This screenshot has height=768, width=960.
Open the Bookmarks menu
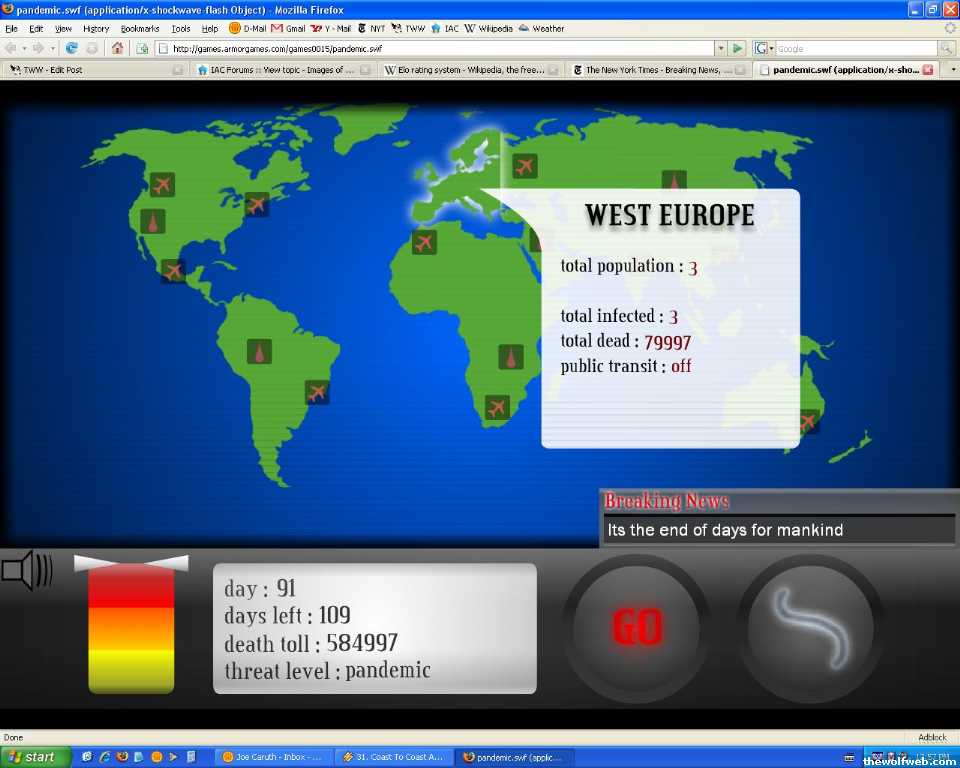pos(139,29)
